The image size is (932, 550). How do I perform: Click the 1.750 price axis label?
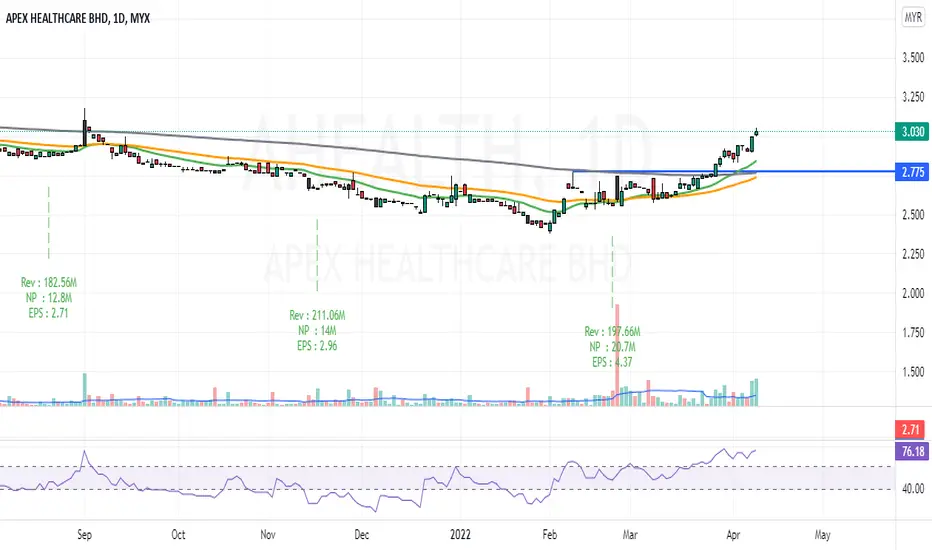point(913,332)
